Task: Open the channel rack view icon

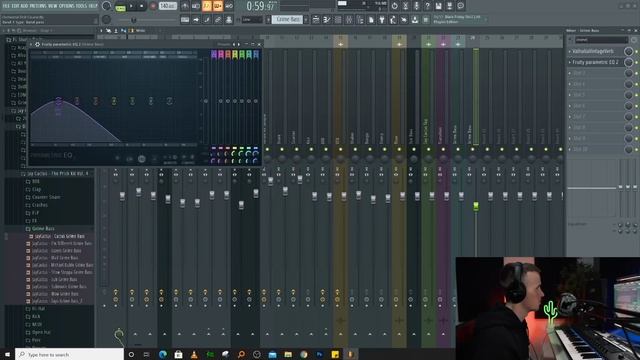Action: coord(338,20)
